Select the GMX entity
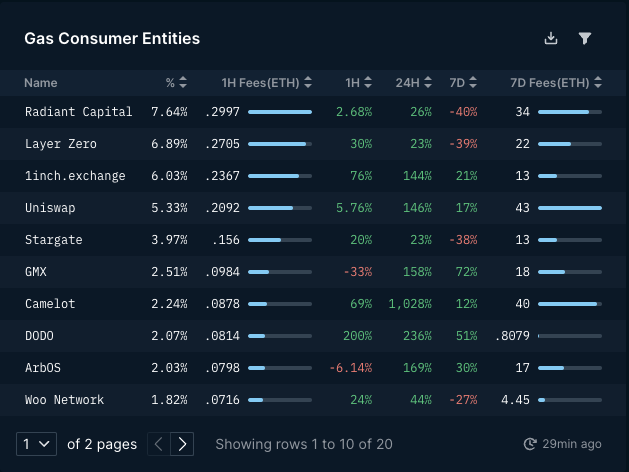The height and width of the screenshot is (472, 629). click(36, 272)
